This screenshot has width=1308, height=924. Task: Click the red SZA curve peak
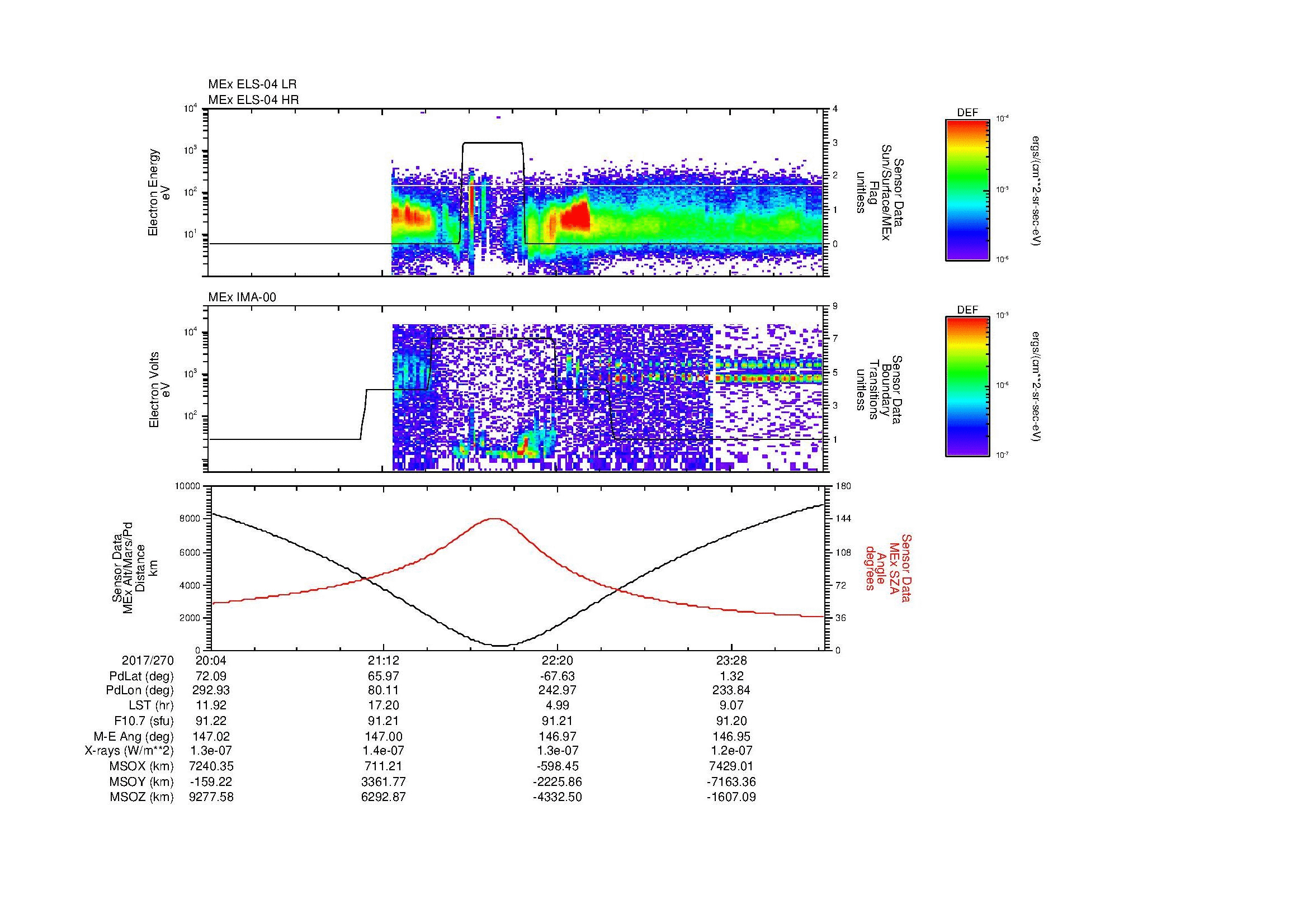click(494, 519)
